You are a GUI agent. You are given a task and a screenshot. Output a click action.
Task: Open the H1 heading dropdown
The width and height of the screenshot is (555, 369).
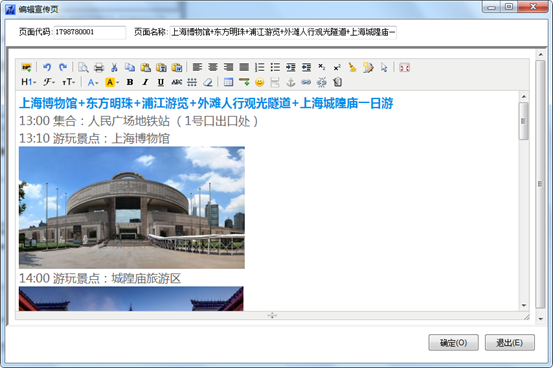coord(29,82)
